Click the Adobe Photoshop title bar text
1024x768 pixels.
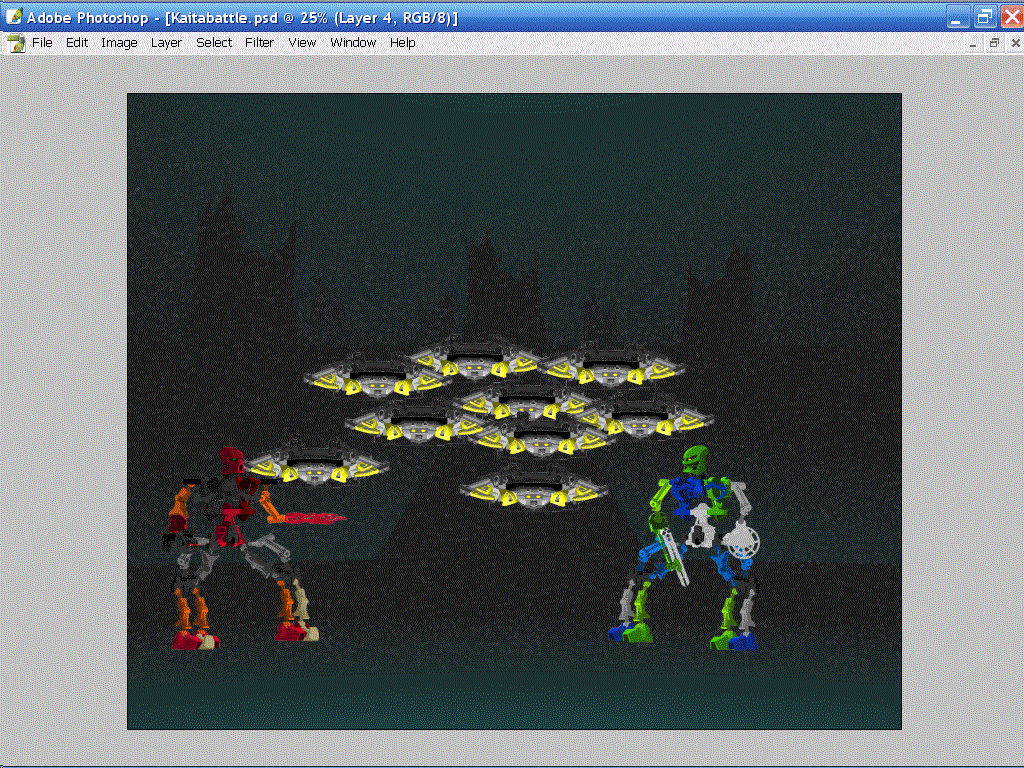pos(242,18)
